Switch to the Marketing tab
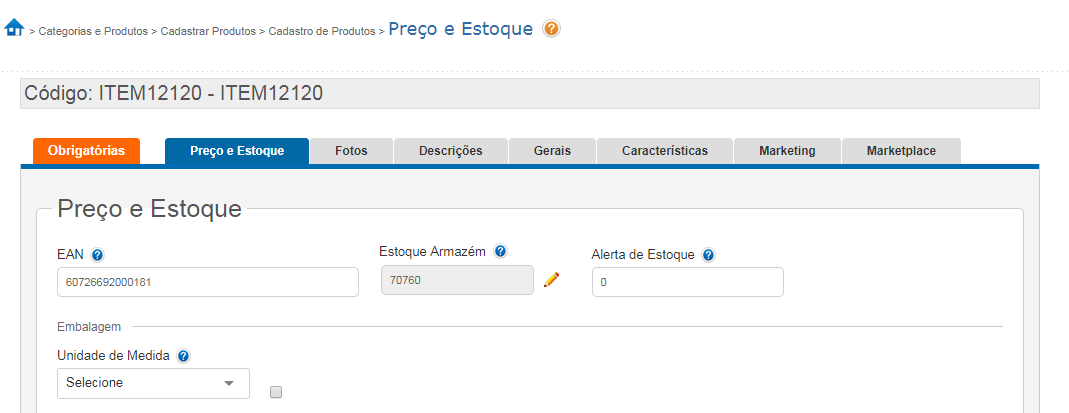Screen dimensions: 1069x413 pos(787,151)
